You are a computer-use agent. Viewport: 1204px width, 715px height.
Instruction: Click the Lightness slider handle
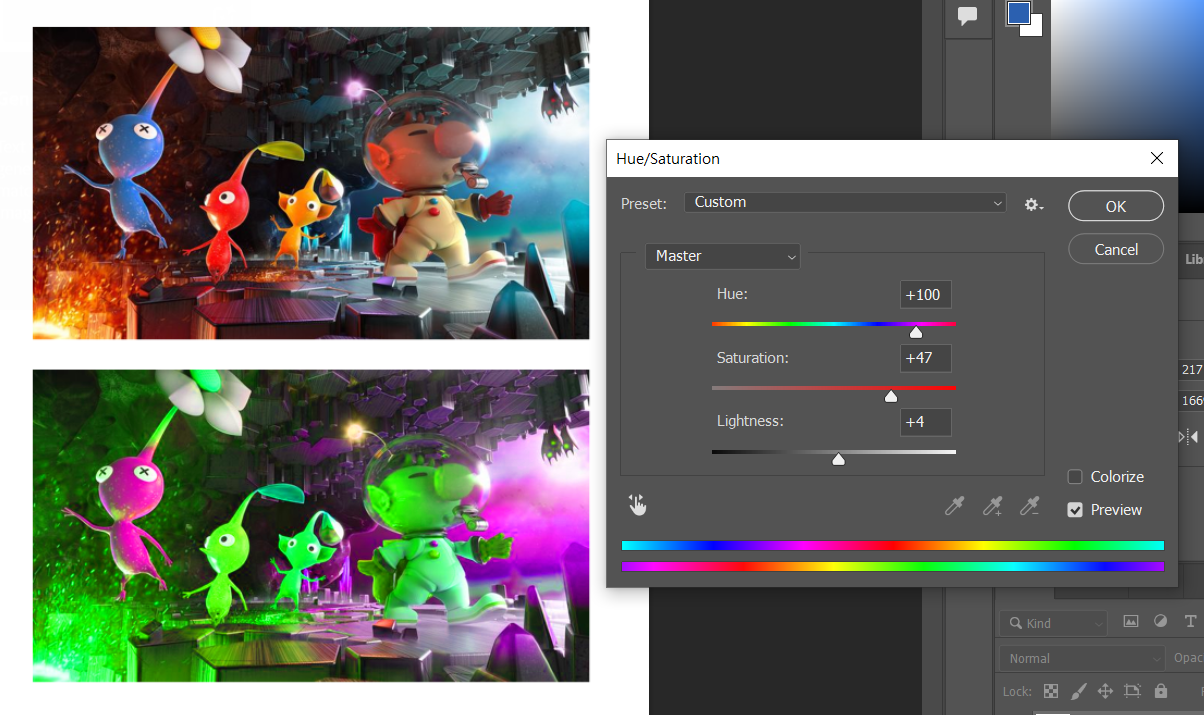839,460
